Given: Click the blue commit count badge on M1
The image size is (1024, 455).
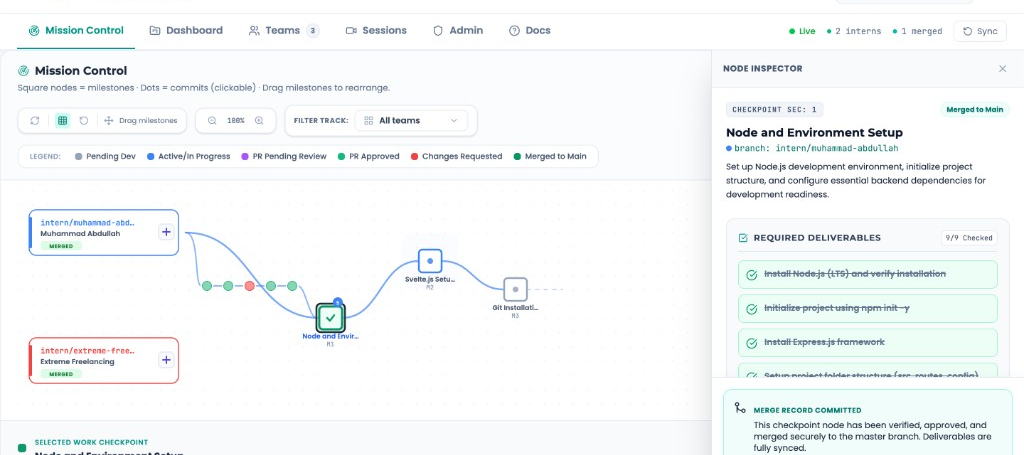Looking at the screenshot, I should click(338, 302).
